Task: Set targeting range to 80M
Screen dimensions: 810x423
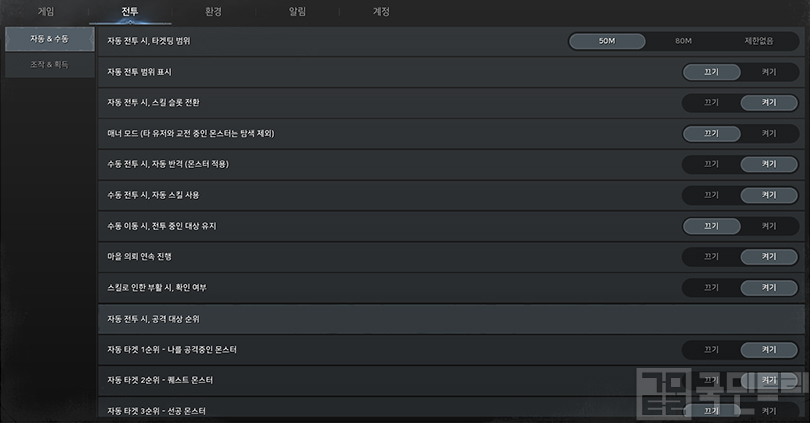Action: [683, 41]
